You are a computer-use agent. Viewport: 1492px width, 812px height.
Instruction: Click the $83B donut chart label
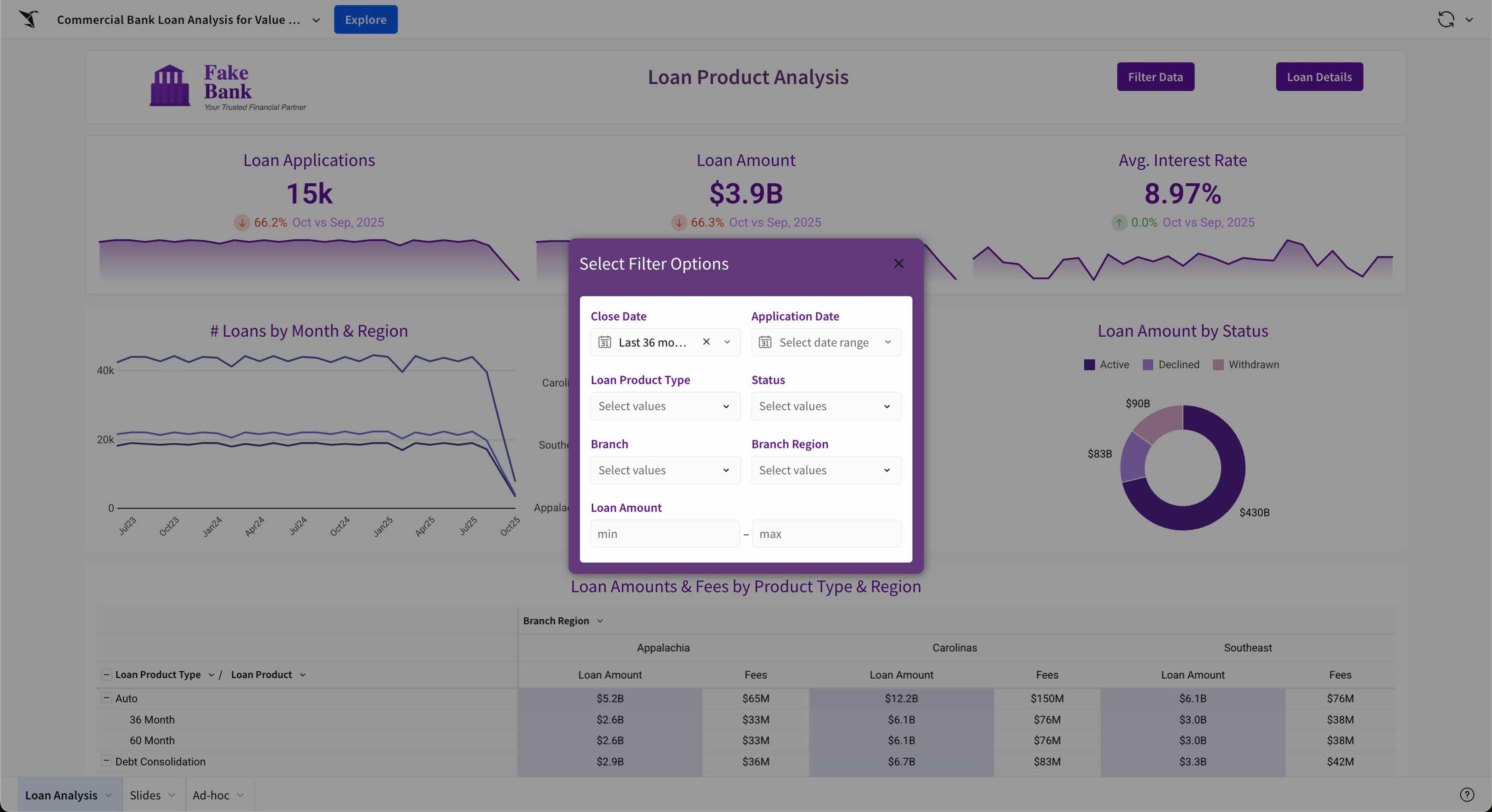pyautogui.click(x=1099, y=454)
